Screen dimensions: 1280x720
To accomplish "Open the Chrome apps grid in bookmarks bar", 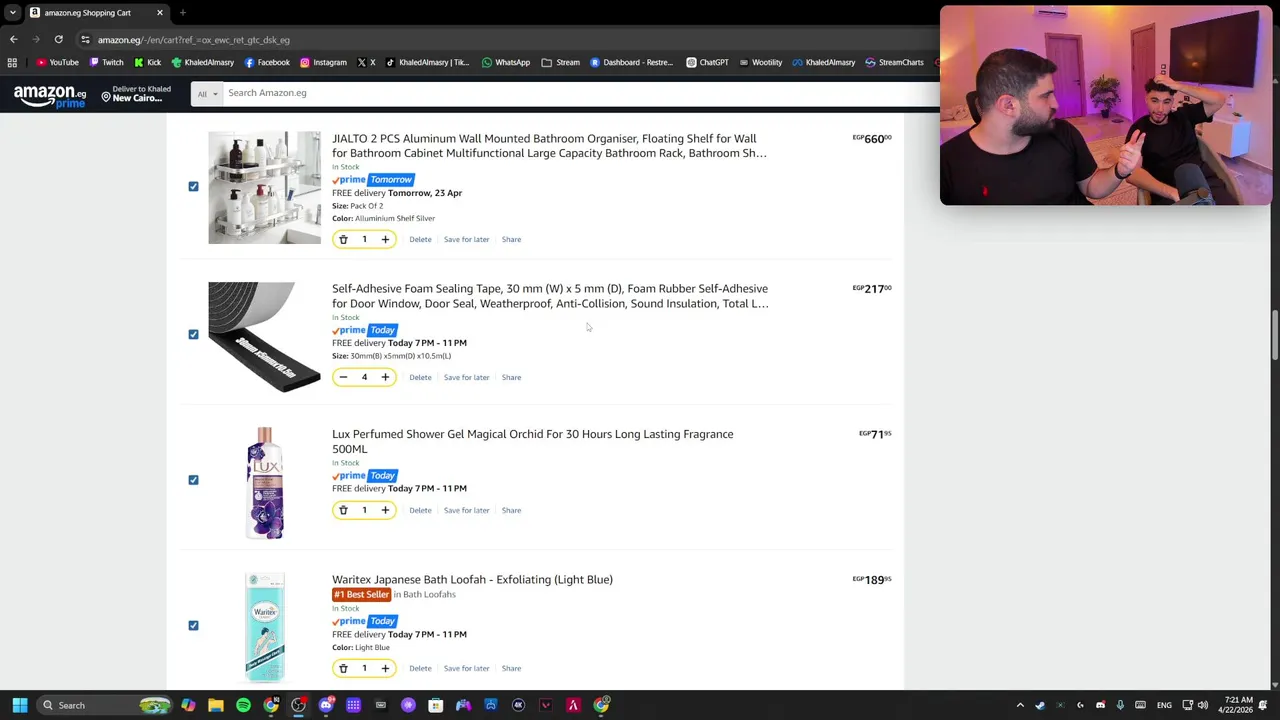I will click(12, 62).
